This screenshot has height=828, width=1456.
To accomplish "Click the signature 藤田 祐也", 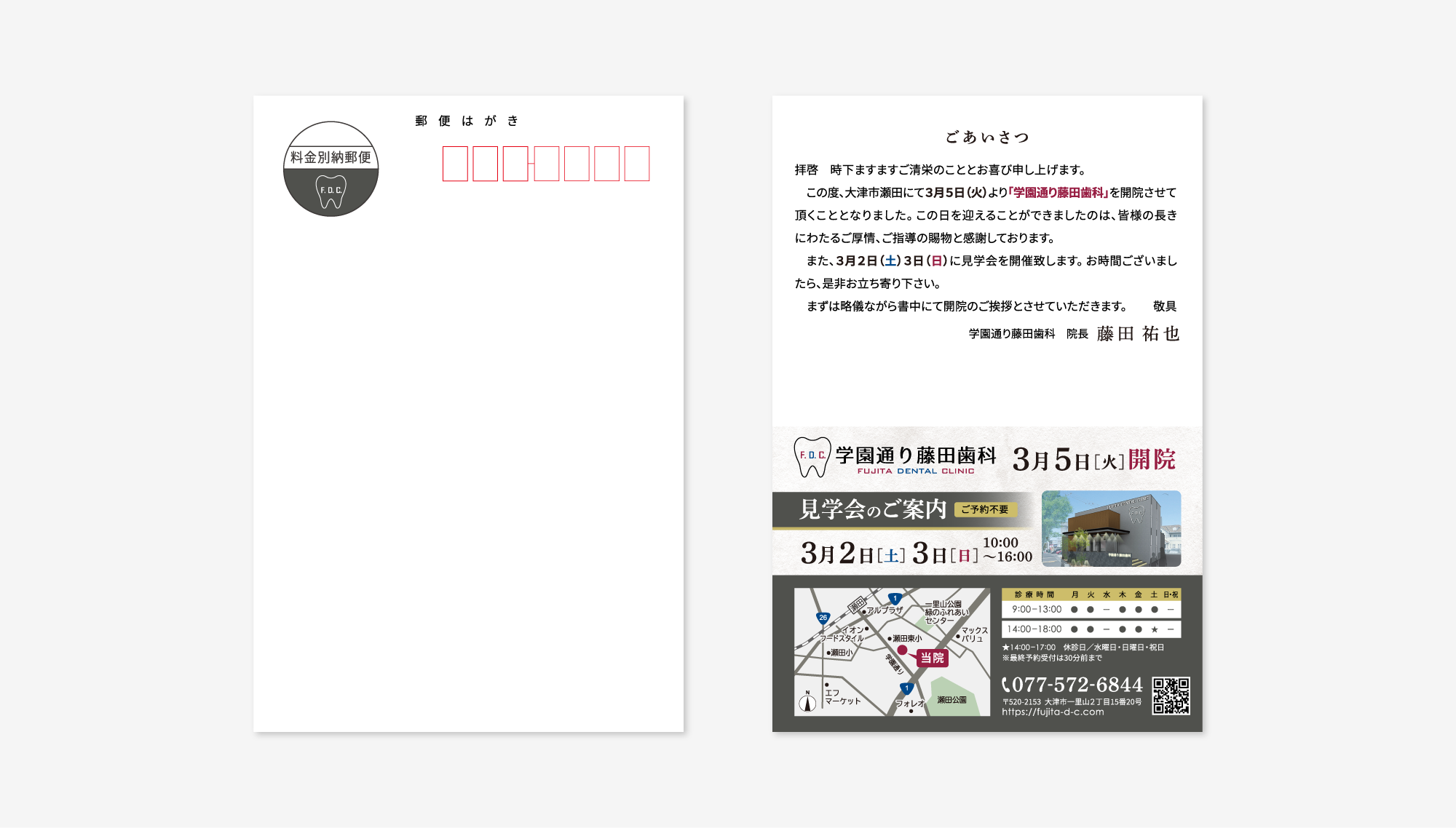I will (1138, 334).
